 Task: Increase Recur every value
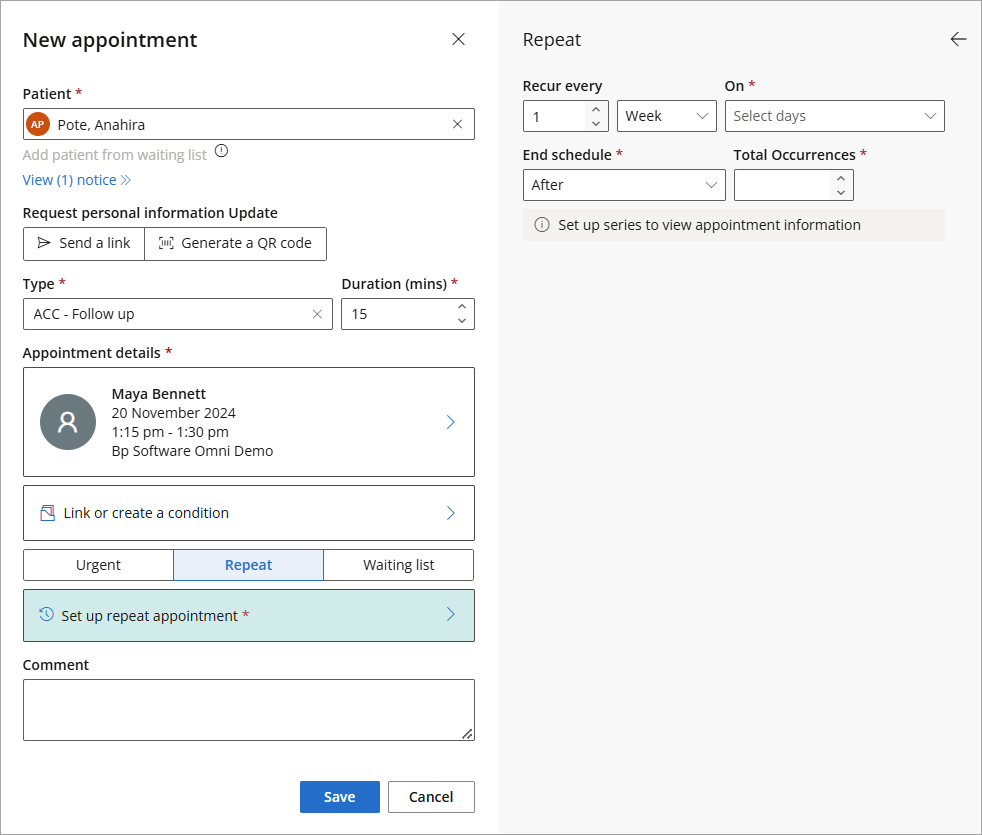pos(596,110)
